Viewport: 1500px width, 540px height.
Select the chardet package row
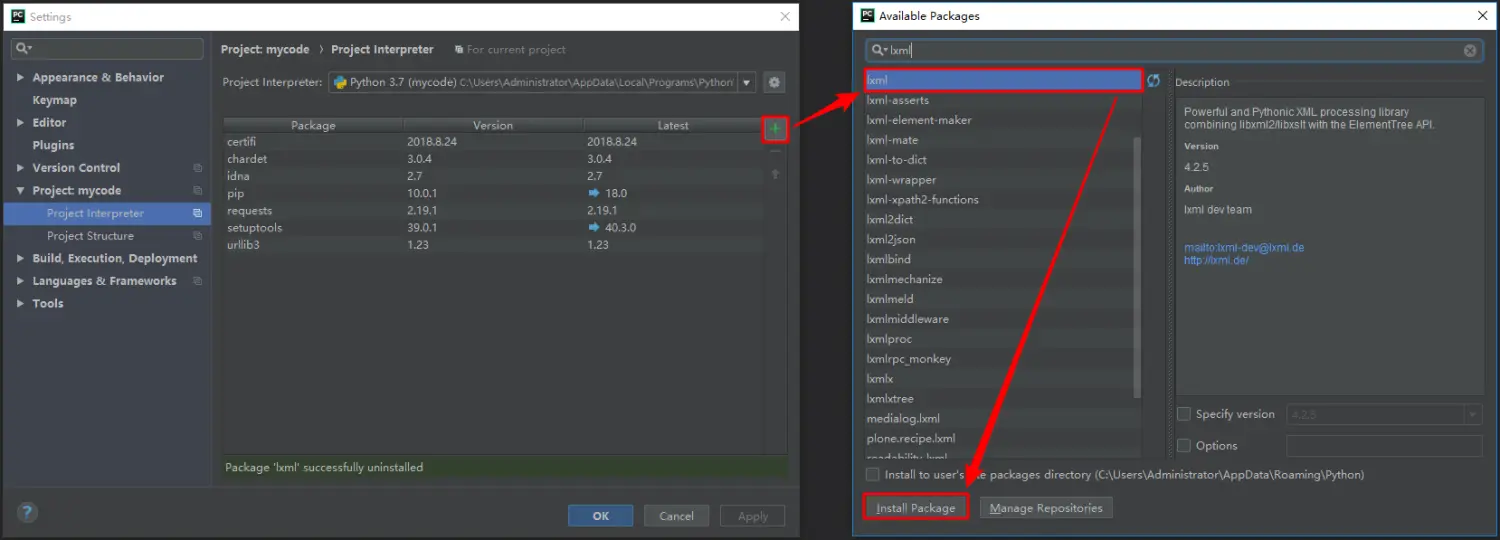pyautogui.click(x=494, y=159)
